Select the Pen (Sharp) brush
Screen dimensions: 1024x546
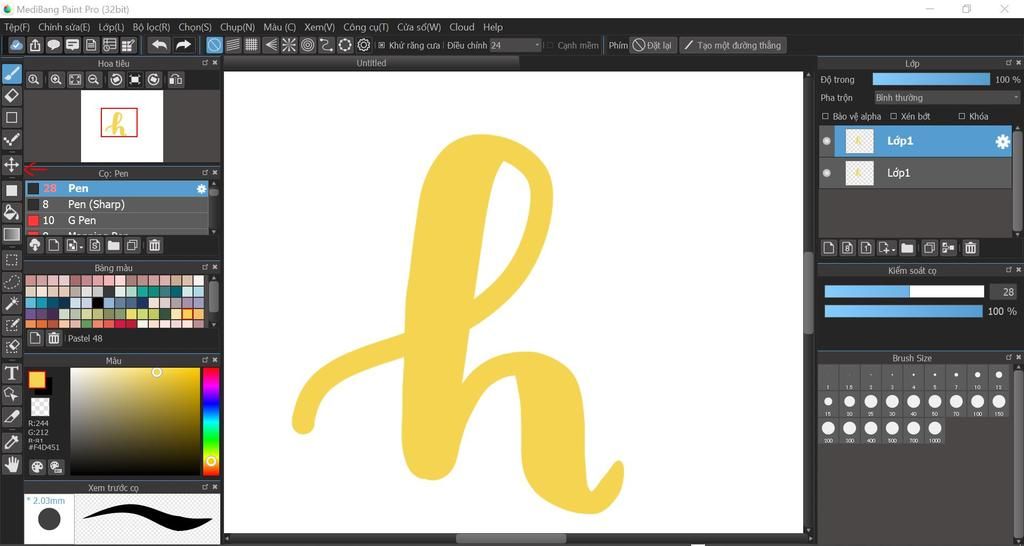[x=117, y=204]
